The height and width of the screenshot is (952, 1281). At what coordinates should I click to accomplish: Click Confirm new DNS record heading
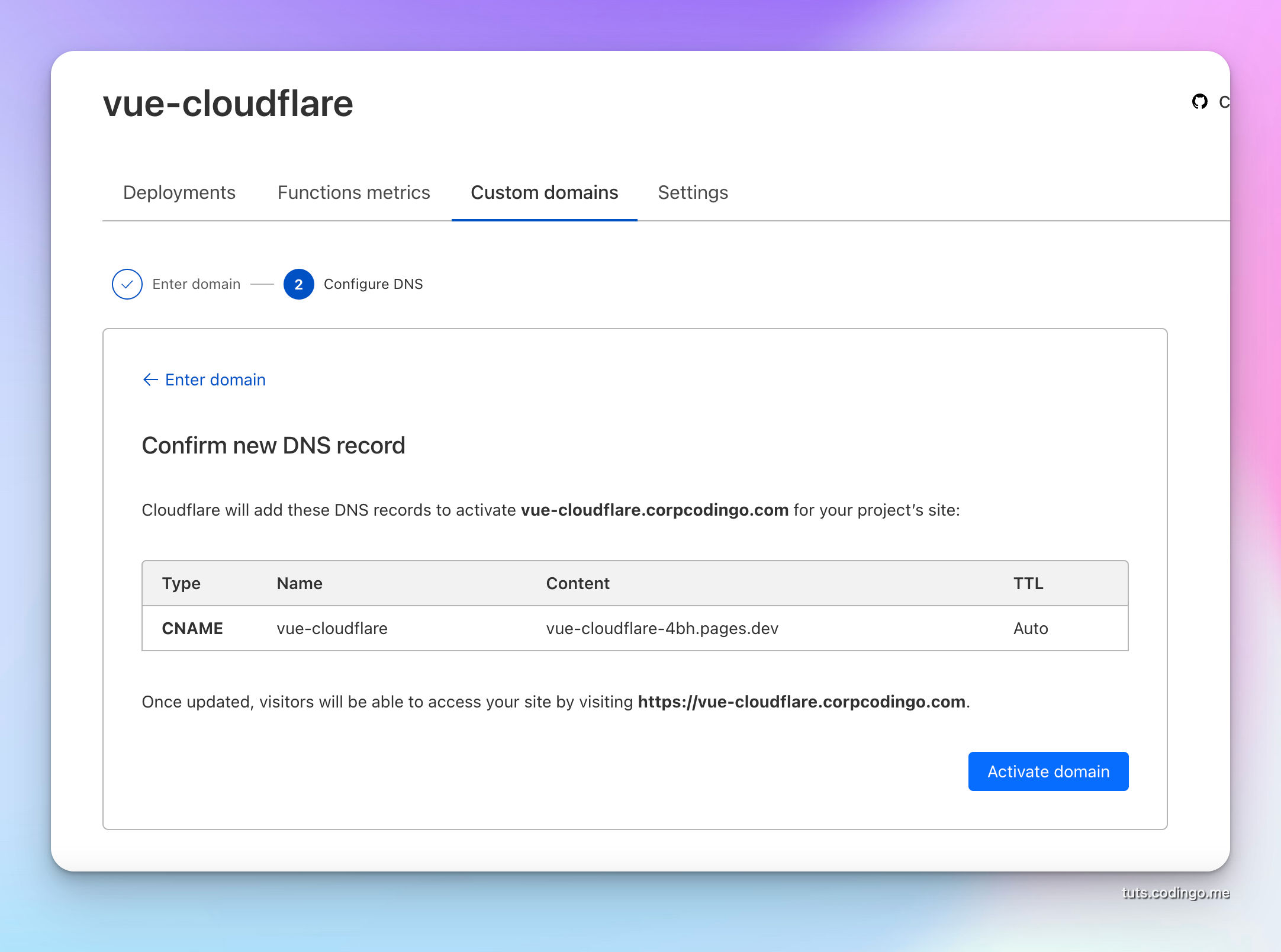coord(273,445)
